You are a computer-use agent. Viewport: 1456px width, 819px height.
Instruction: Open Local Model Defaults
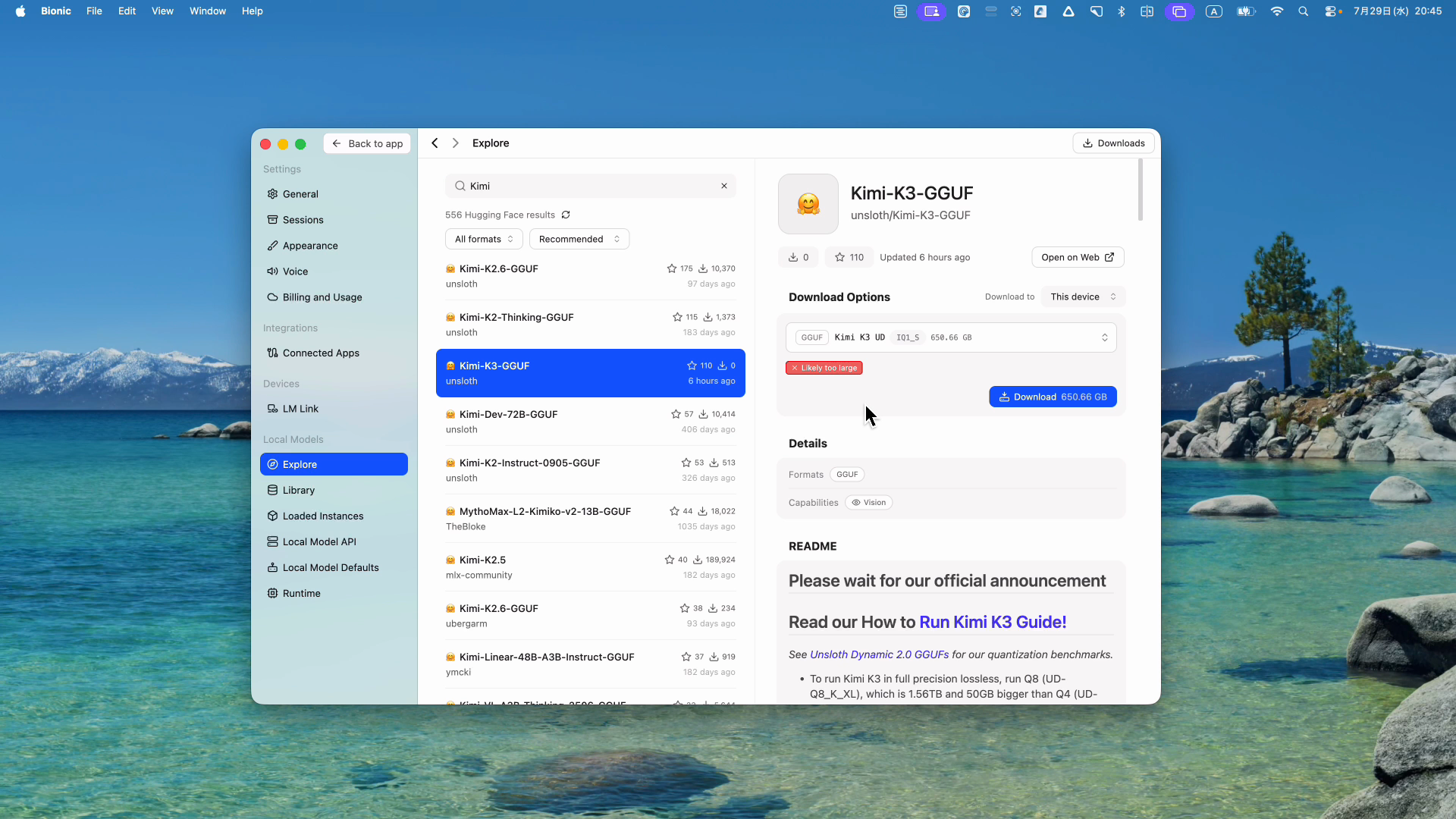[334, 567]
